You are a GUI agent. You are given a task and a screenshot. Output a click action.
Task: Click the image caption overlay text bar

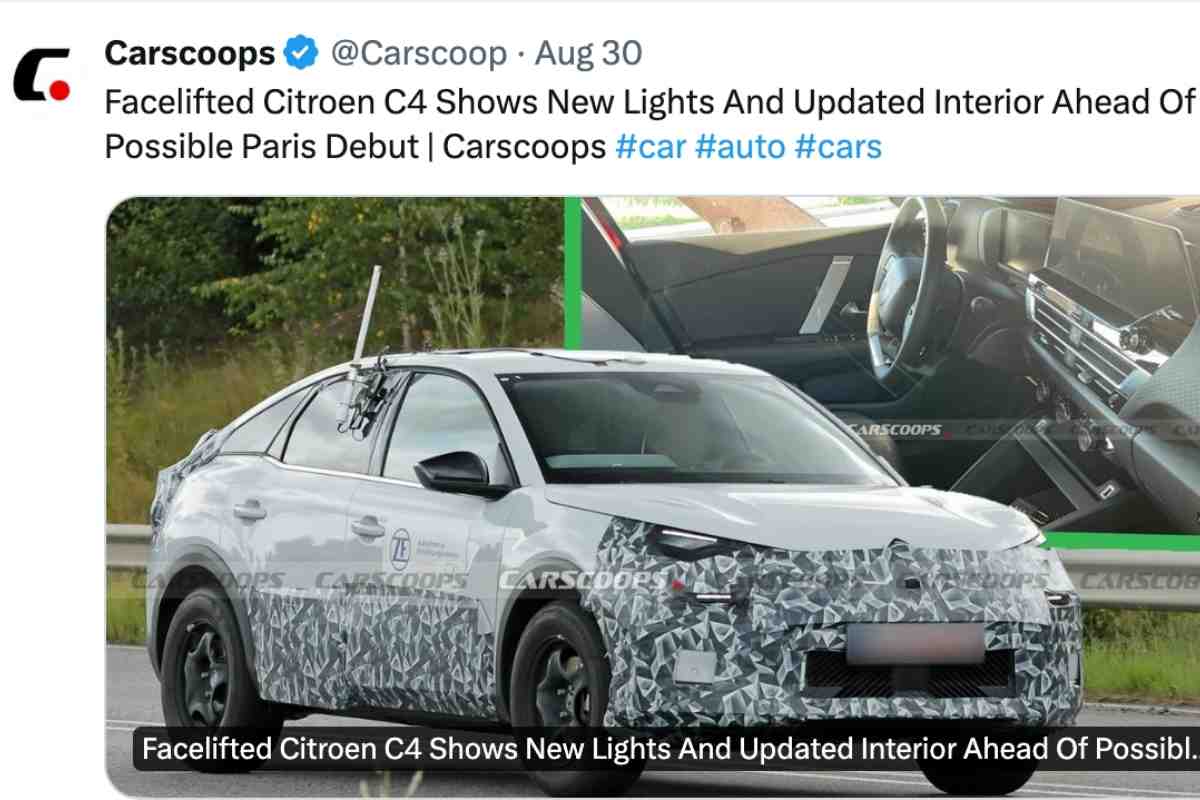[668, 749]
